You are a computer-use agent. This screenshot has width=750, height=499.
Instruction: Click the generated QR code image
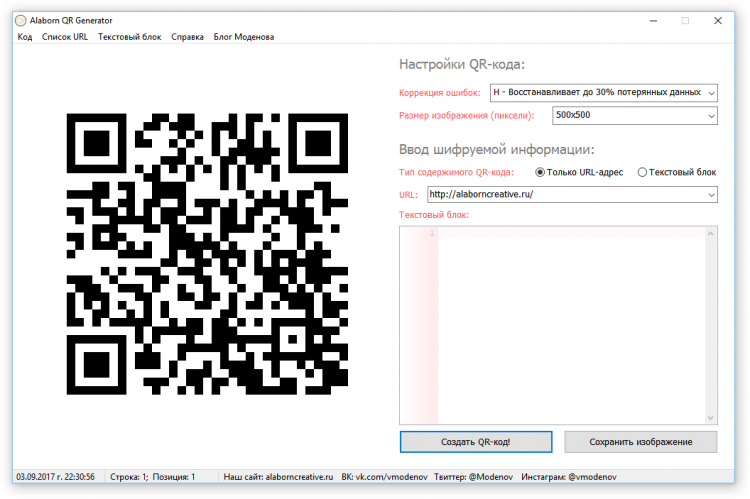pos(207,254)
